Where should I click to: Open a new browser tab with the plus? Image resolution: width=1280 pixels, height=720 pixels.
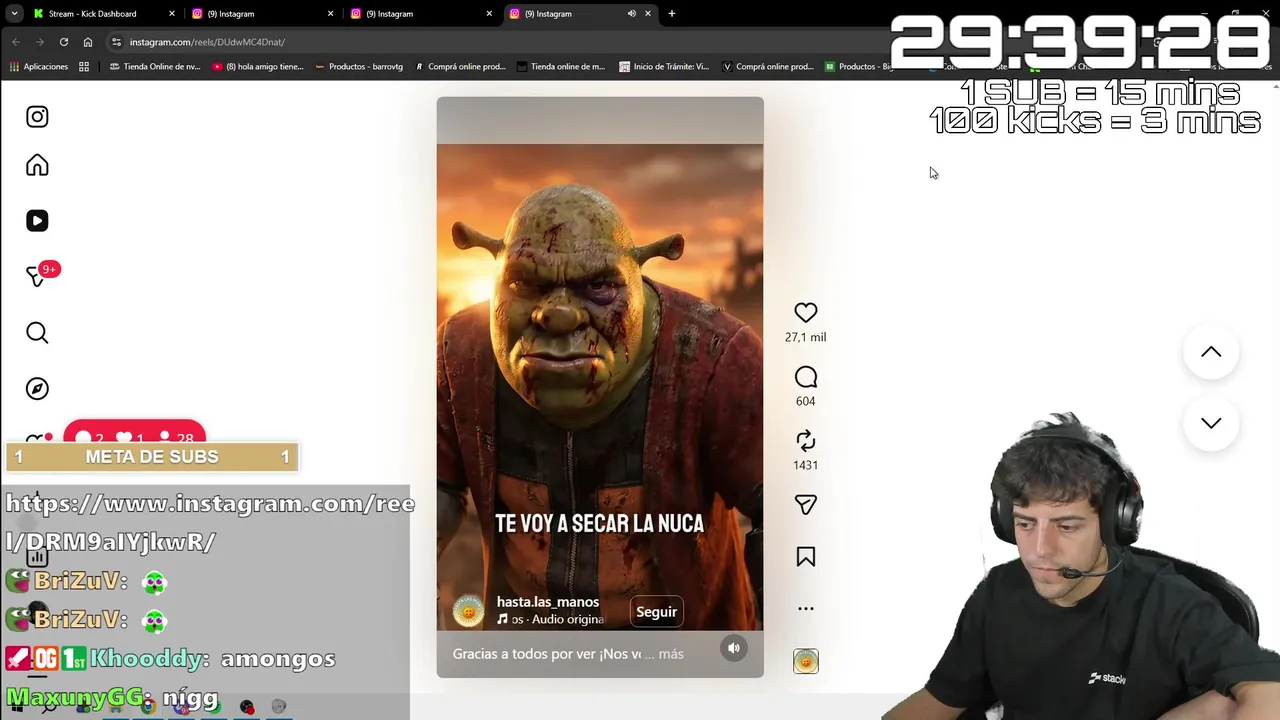[672, 14]
